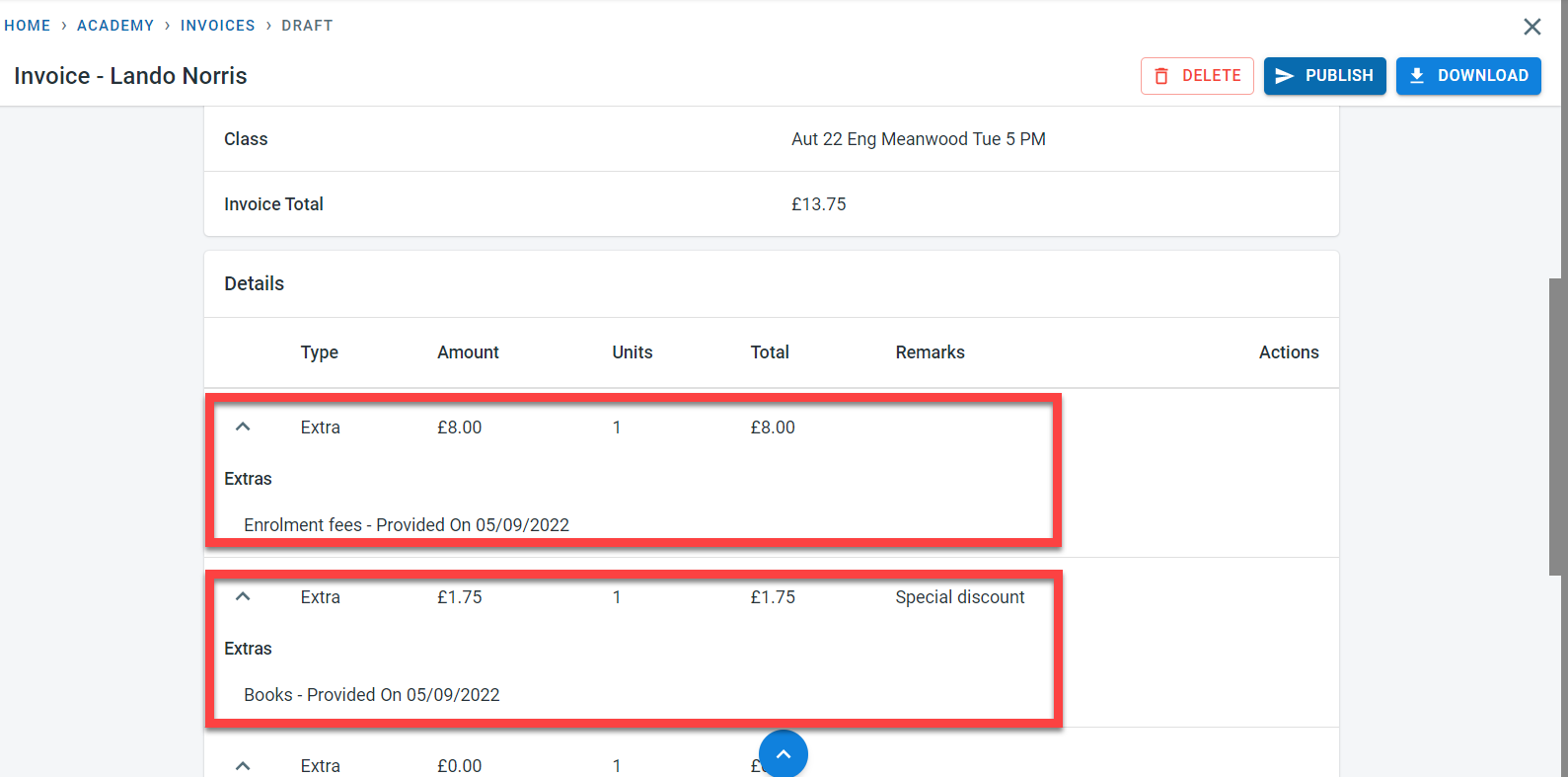Download the invoice

[x=1468, y=76]
